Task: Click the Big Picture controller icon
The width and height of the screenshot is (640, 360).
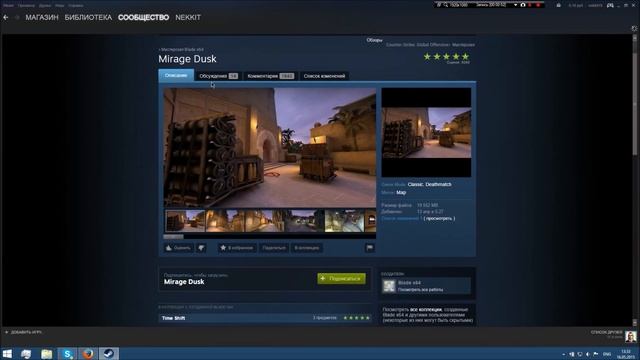Action: [x=610, y=5]
